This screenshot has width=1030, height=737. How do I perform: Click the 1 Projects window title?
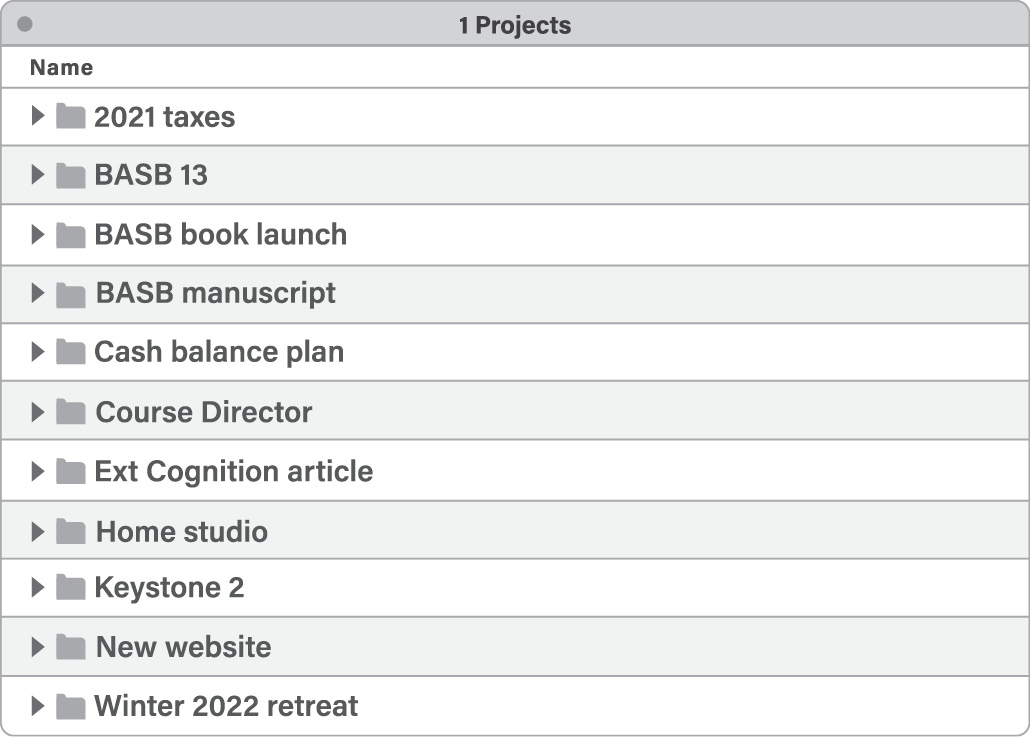click(515, 25)
